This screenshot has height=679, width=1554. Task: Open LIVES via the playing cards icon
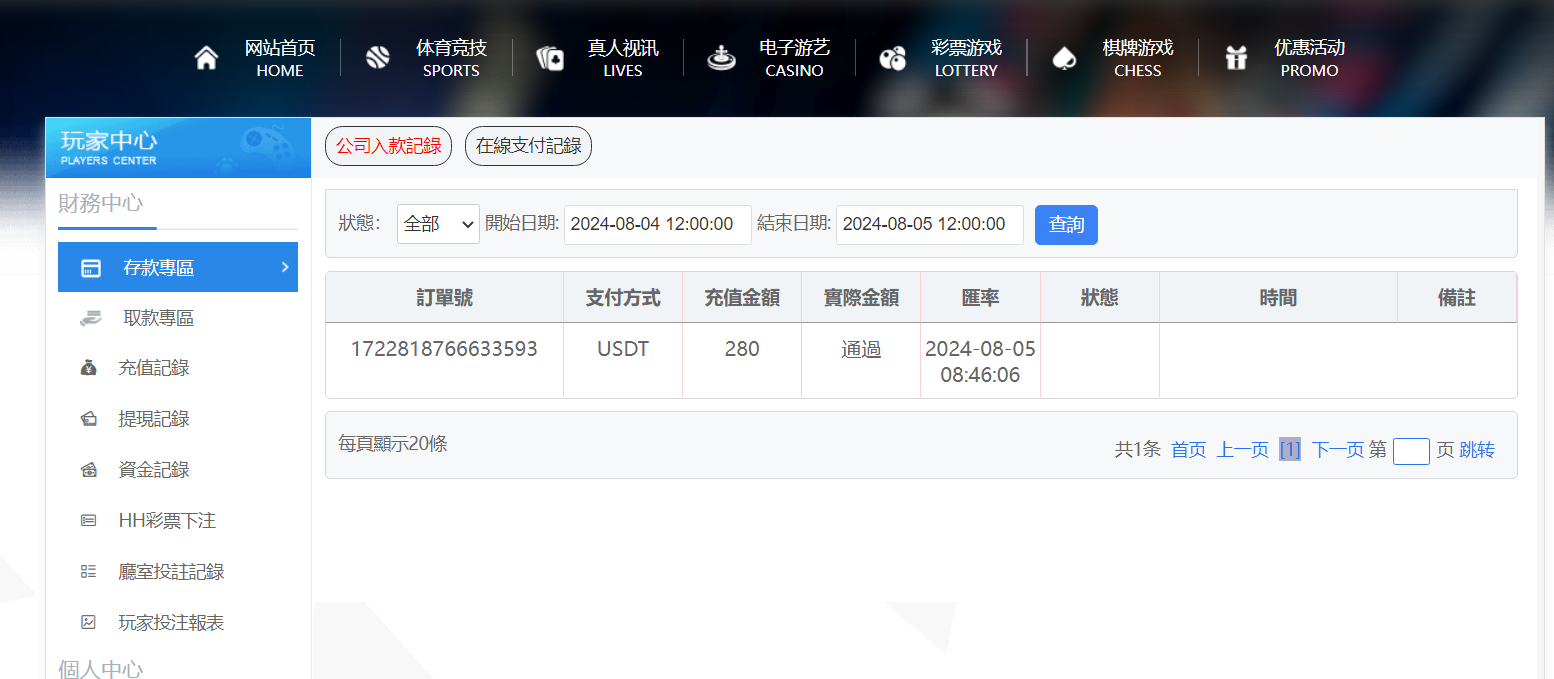click(x=548, y=56)
